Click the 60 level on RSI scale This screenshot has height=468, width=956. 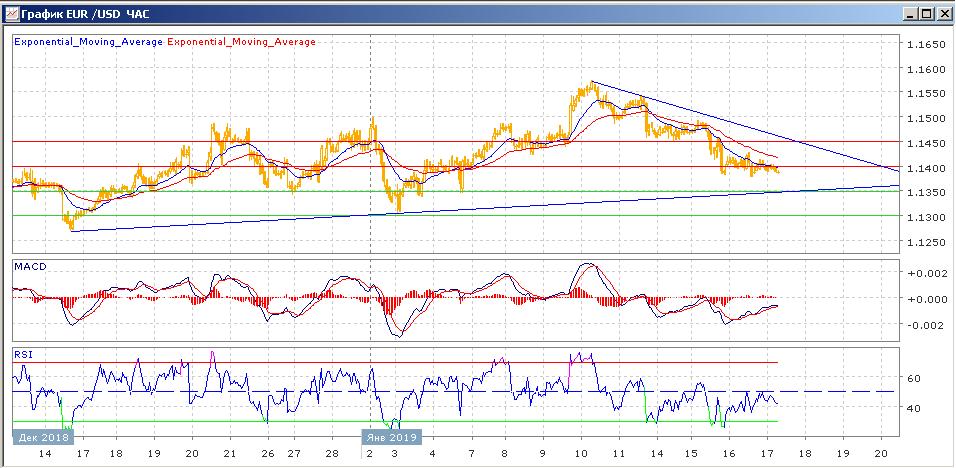click(x=913, y=378)
